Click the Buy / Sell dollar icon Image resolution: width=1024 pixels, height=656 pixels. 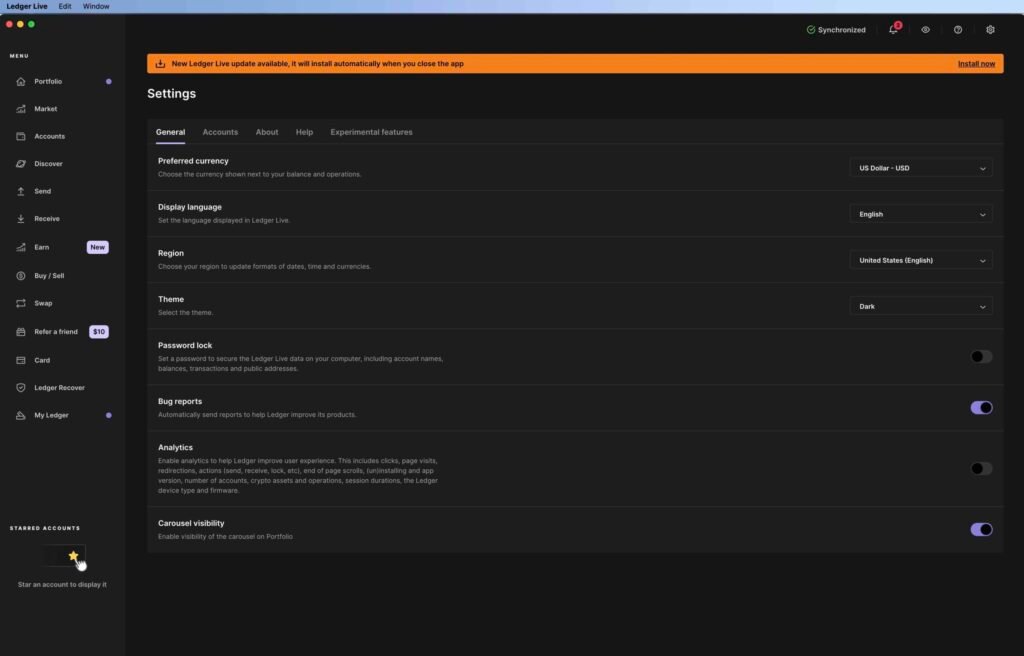coord(21,276)
